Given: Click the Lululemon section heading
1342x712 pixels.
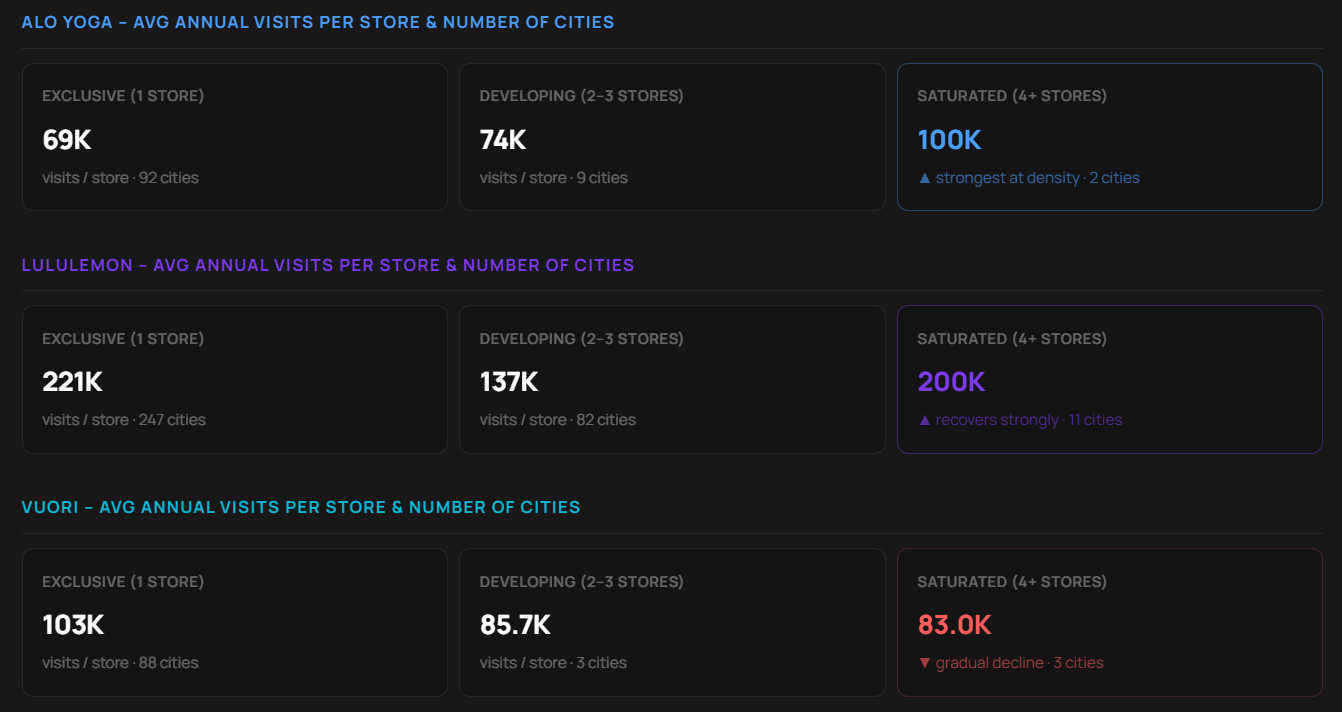Looking at the screenshot, I should (x=328, y=265).
